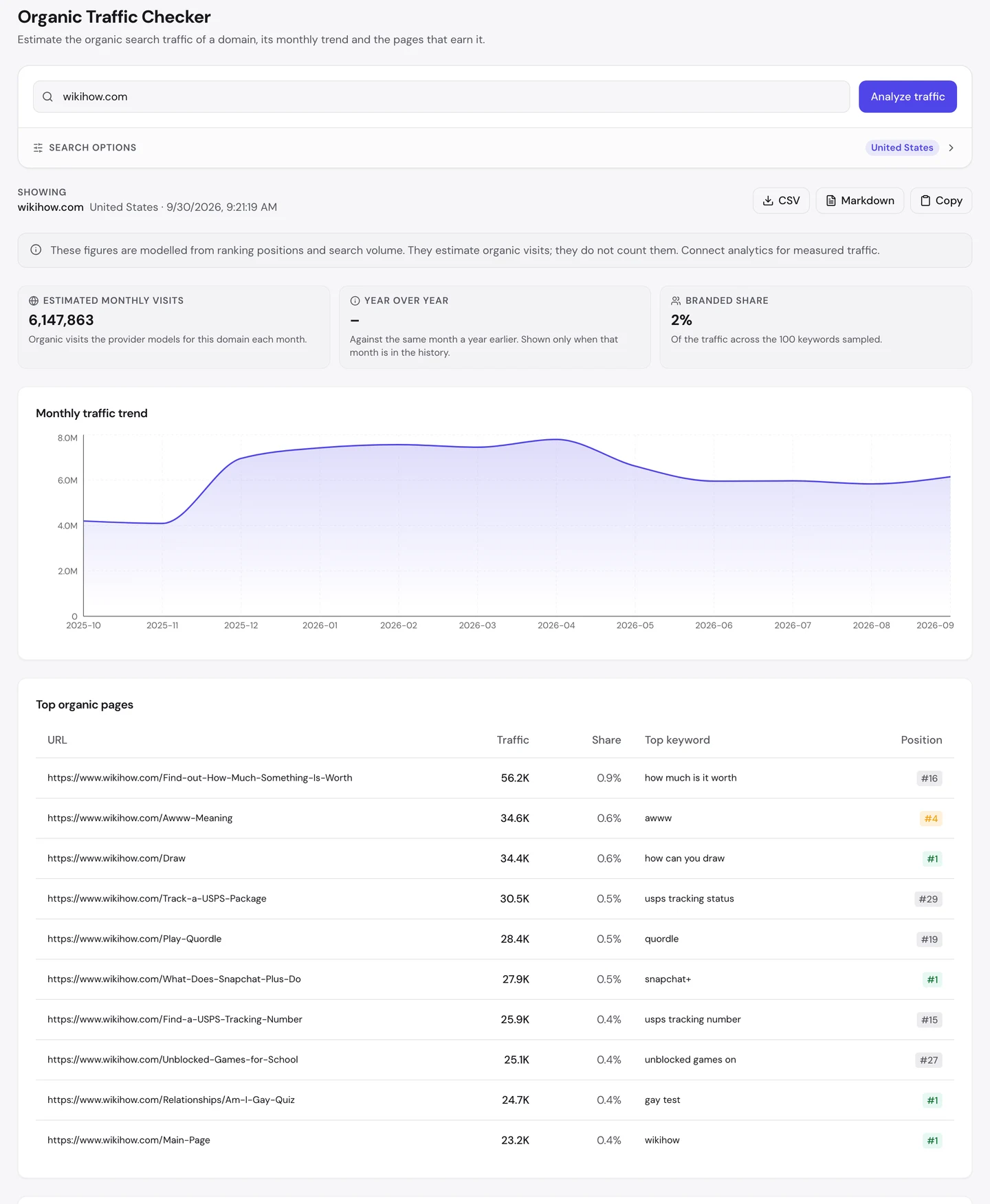Viewport: 990px width, 1204px height.
Task: Click the United States country badge
Action: pyautogui.click(x=902, y=148)
